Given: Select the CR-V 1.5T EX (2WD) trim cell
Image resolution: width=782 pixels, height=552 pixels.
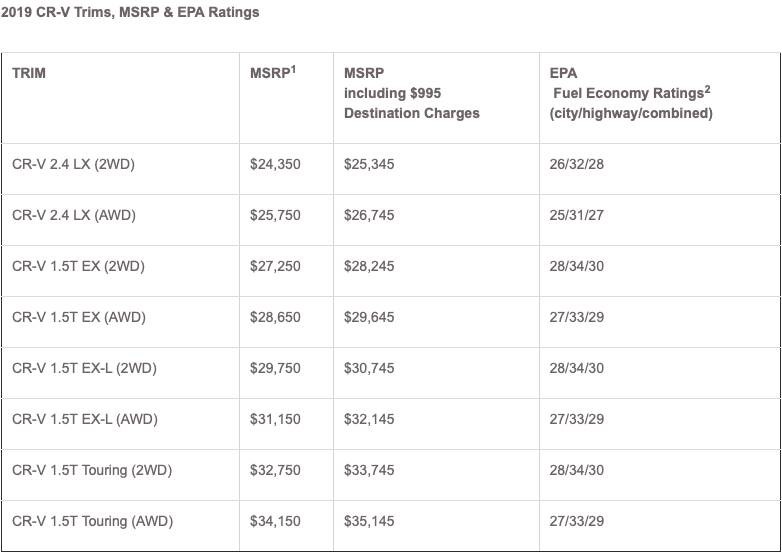Looking at the screenshot, I should coord(78,266).
